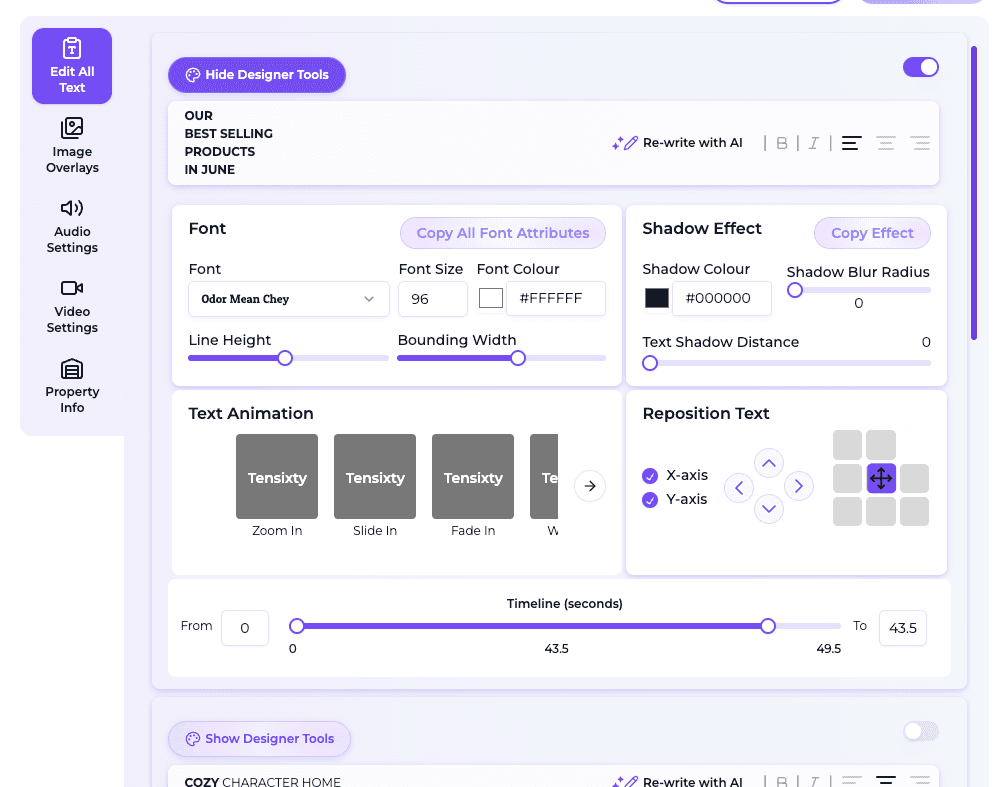The image size is (1005, 787).
Task: Click the Bounding Width slider handle
Action: point(518,358)
